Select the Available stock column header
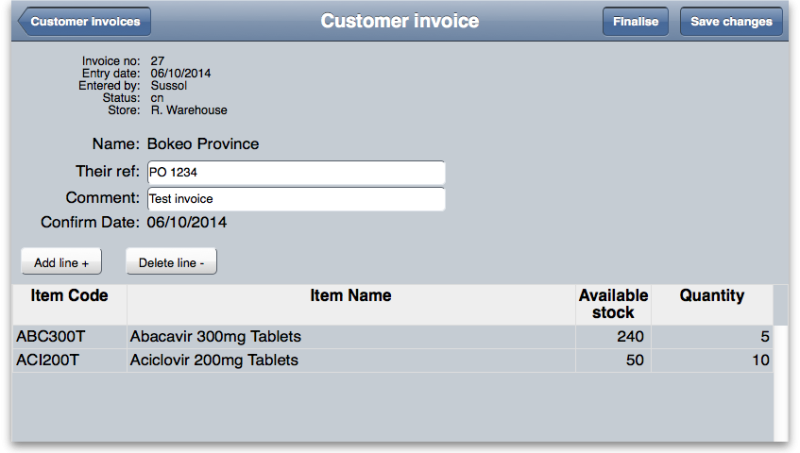 [613, 304]
